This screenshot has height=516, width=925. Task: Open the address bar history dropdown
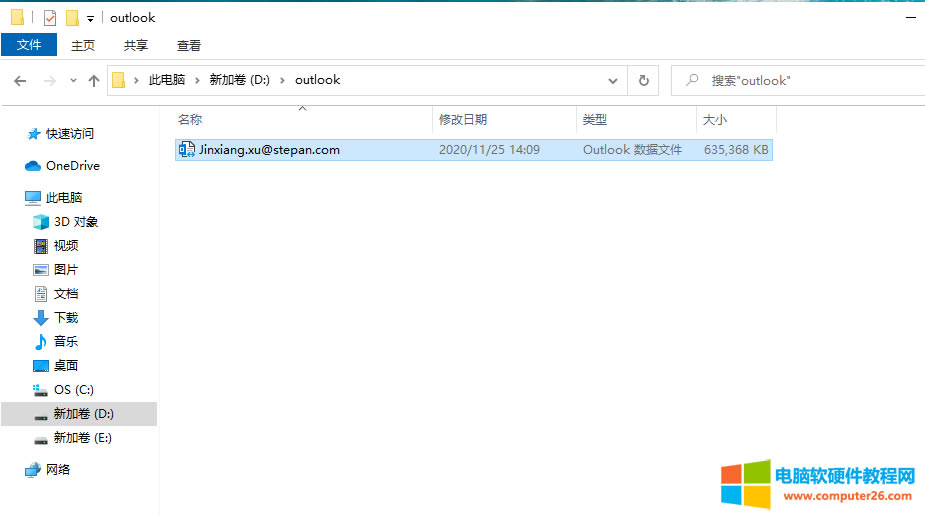613,81
